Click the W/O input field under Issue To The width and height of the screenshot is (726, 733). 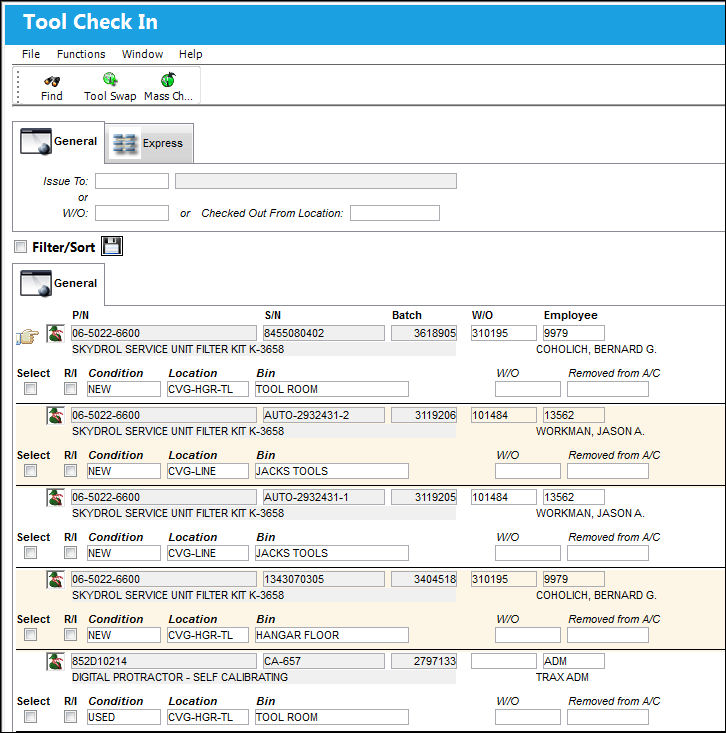coord(132,213)
